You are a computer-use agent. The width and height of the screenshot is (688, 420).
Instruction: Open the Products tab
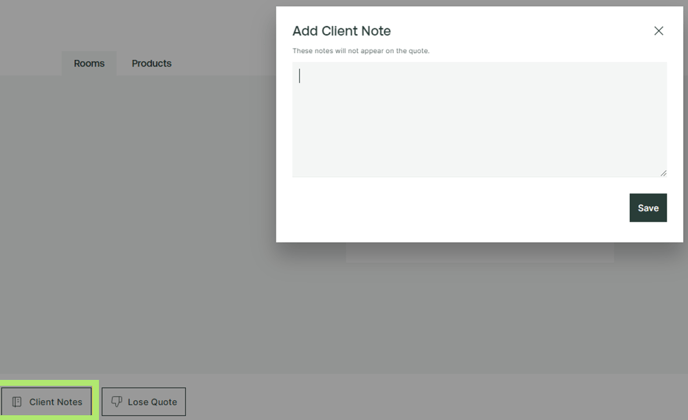pos(151,63)
